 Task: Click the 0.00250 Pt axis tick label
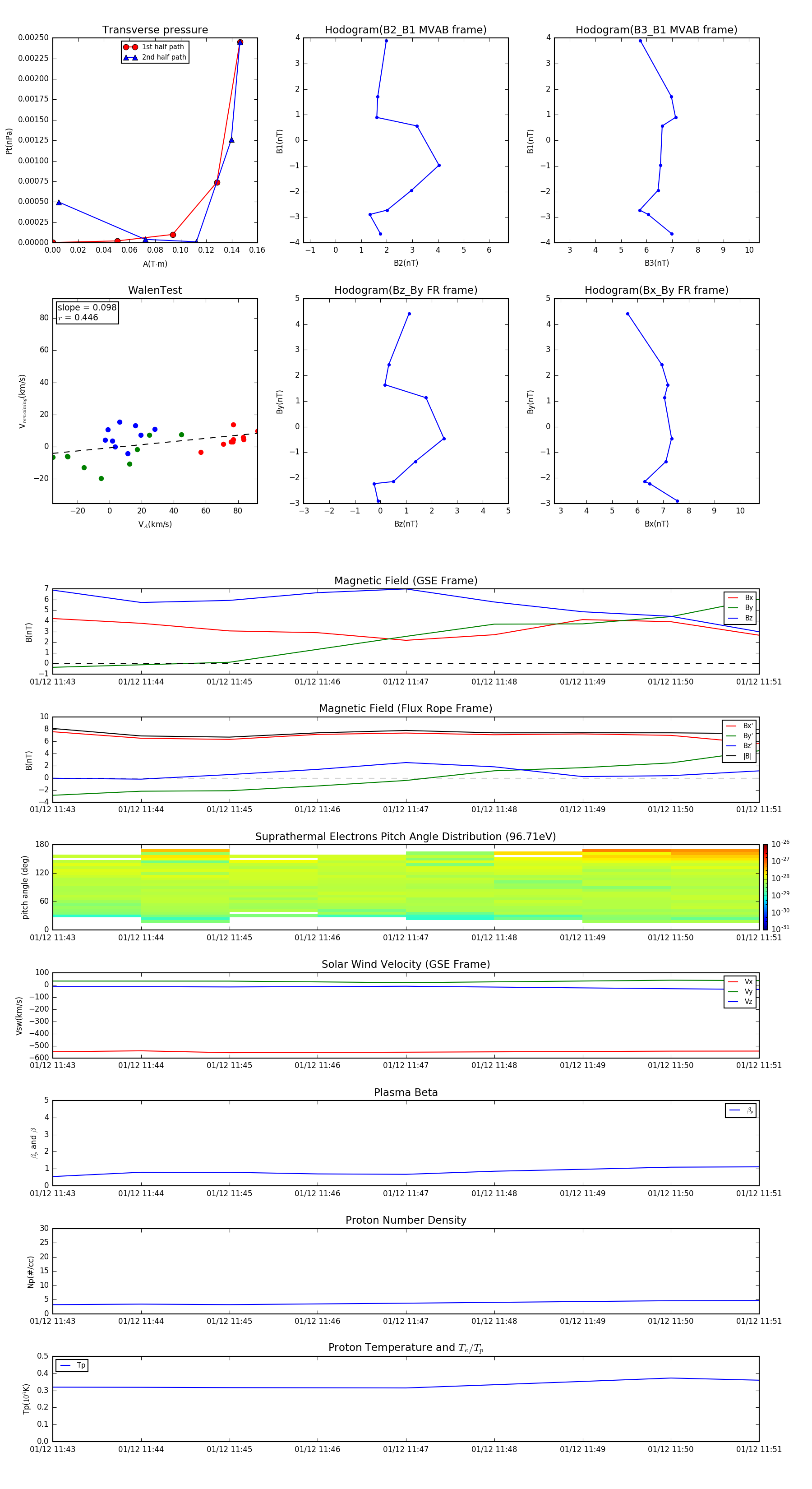(x=33, y=37)
